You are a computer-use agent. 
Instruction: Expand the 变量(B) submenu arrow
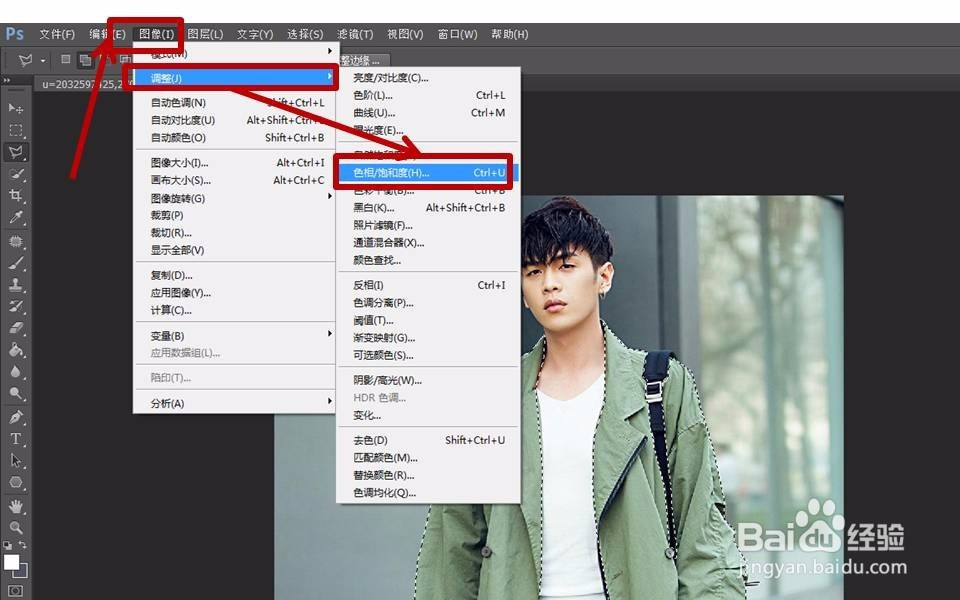(x=329, y=334)
